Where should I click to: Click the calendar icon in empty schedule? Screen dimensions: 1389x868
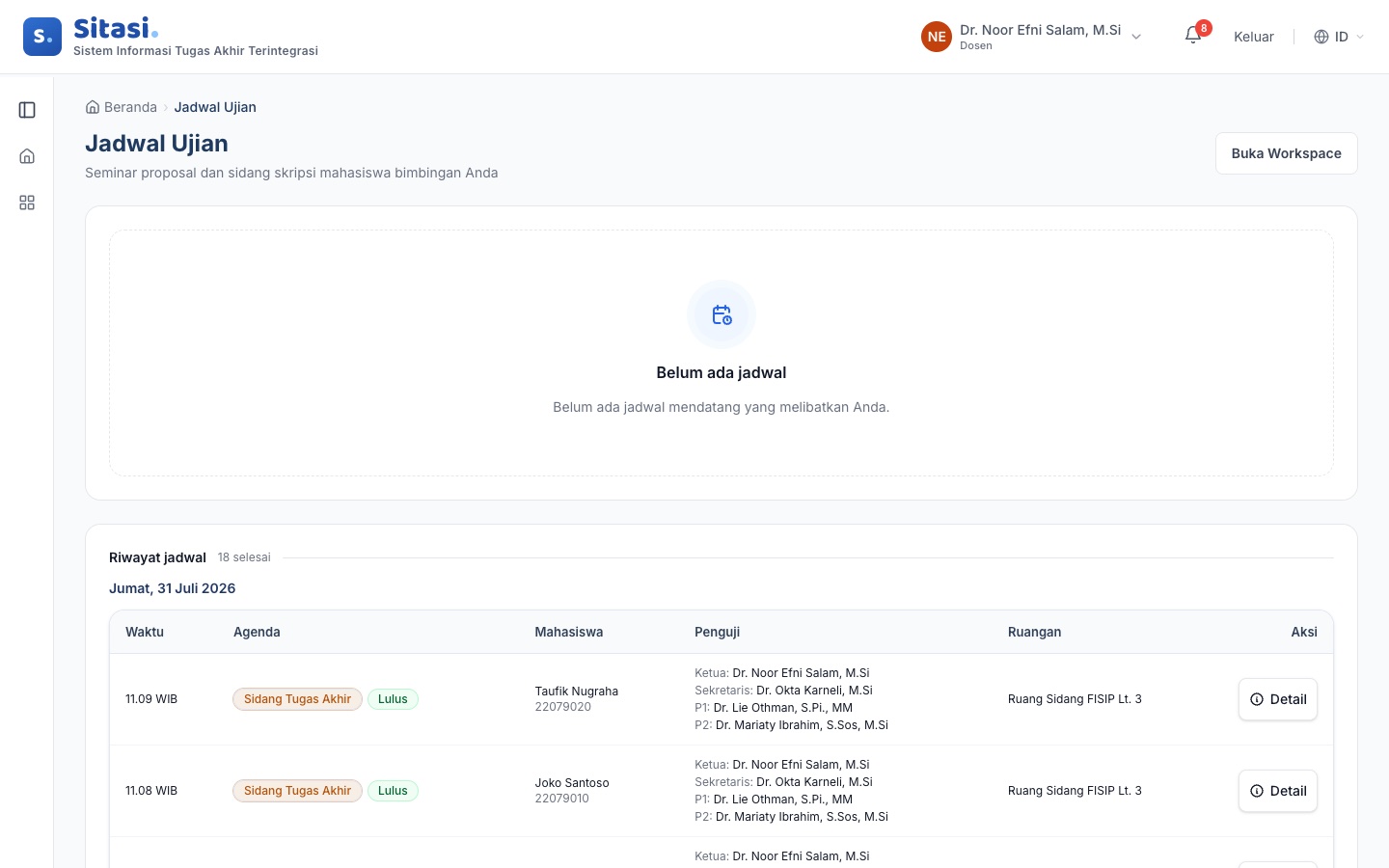coord(722,315)
